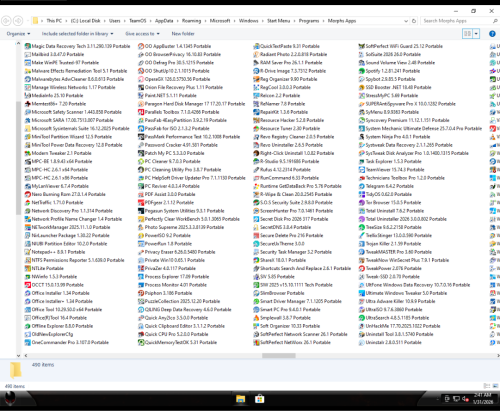The width and height of the screenshot is (500, 411).
Task: Select the Memtest86+ icon
Action: tap(28, 104)
